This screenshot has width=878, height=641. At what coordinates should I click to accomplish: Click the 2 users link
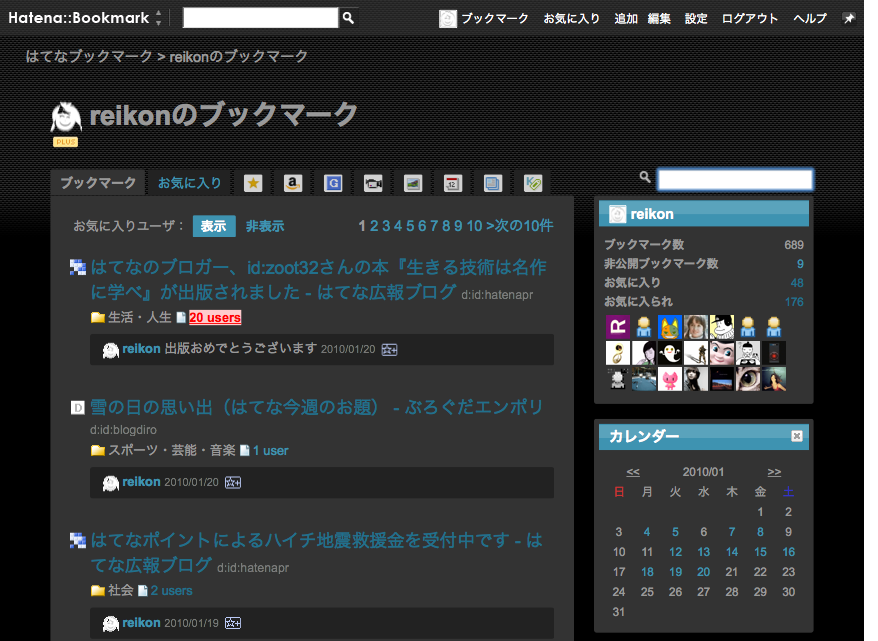(171, 591)
